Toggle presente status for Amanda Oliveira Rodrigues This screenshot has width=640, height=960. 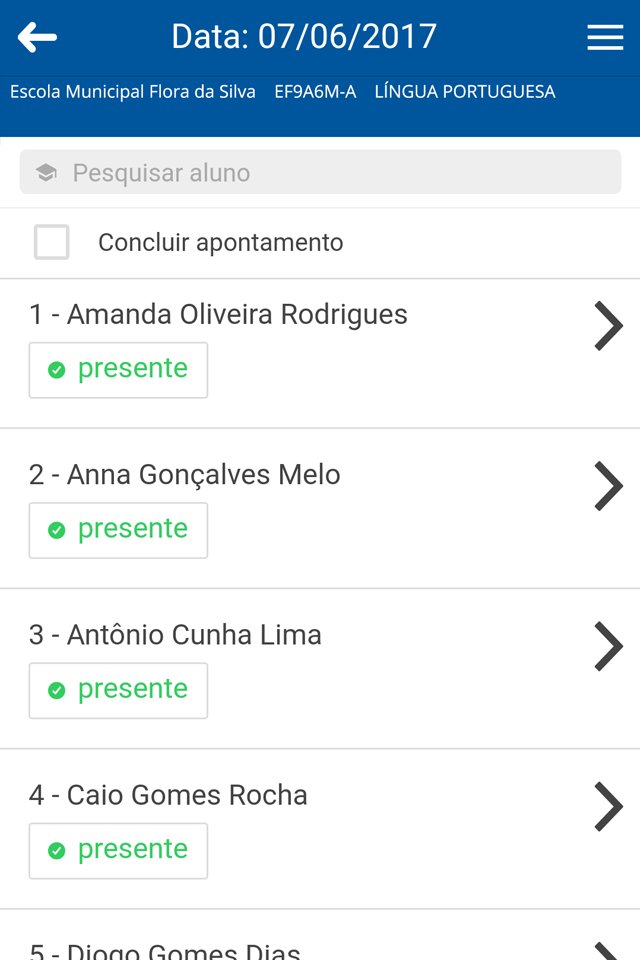click(118, 370)
